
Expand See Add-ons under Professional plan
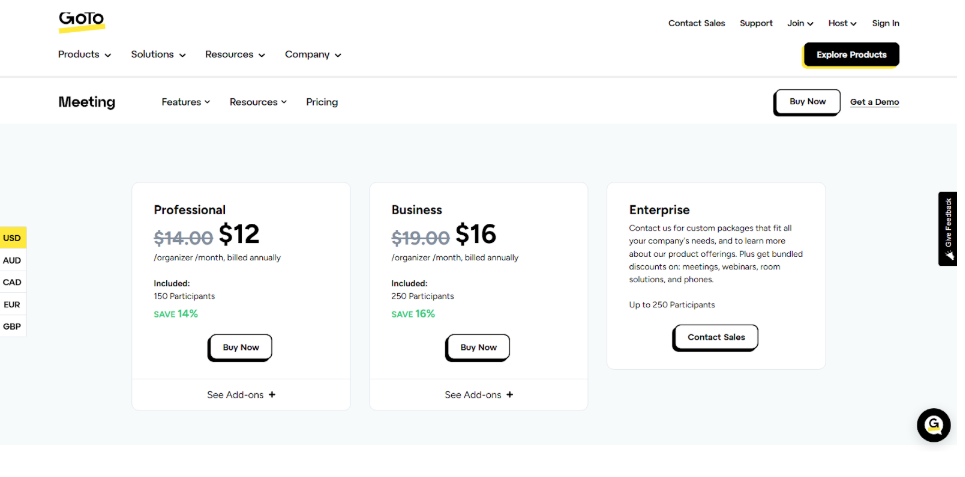click(x=241, y=395)
